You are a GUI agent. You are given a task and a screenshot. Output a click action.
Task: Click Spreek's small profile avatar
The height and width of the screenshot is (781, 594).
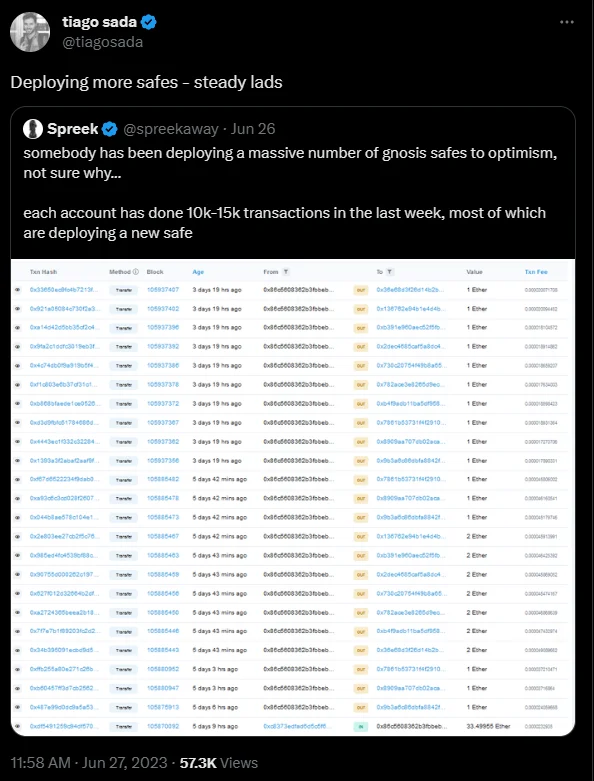pos(33,129)
